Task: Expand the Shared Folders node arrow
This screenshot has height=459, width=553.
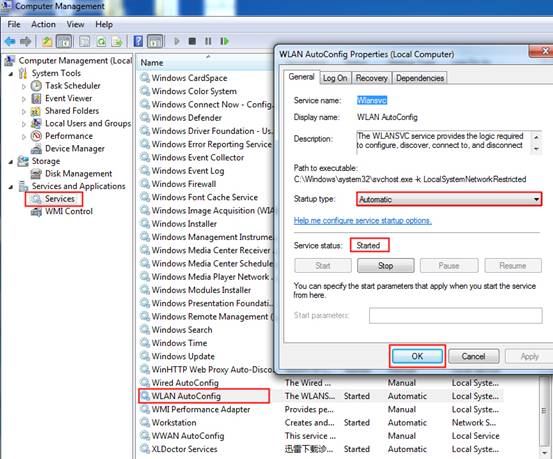Action: tap(24, 111)
